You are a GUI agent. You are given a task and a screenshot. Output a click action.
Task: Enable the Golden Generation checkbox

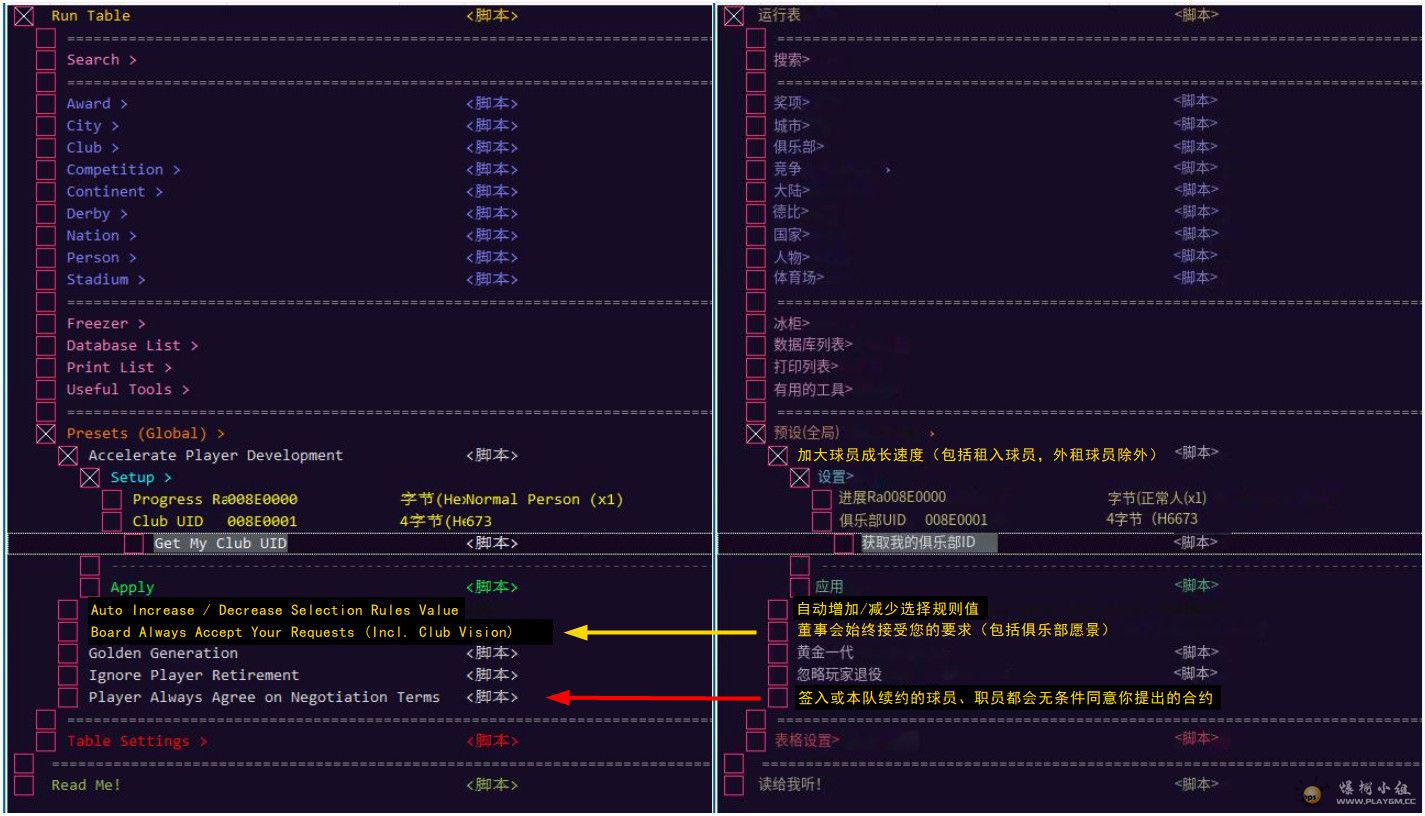(x=68, y=654)
